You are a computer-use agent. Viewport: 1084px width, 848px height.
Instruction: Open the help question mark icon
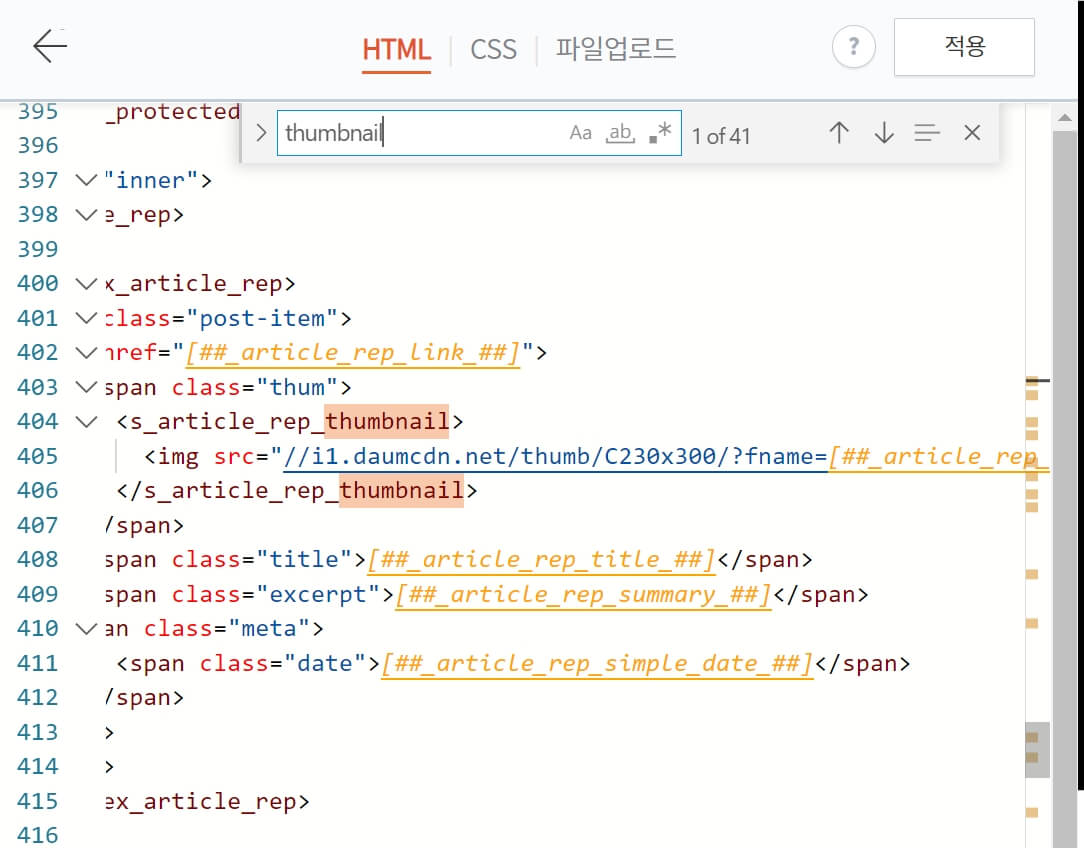(x=853, y=47)
